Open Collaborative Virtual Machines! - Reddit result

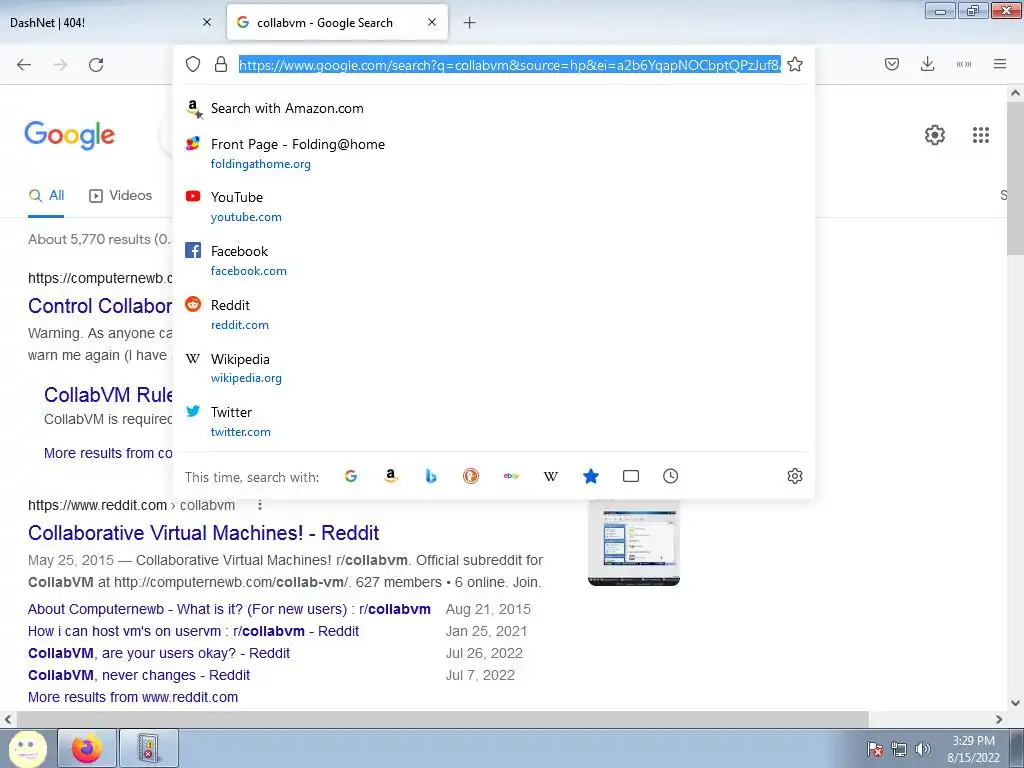pyautogui.click(x=204, y=533)
